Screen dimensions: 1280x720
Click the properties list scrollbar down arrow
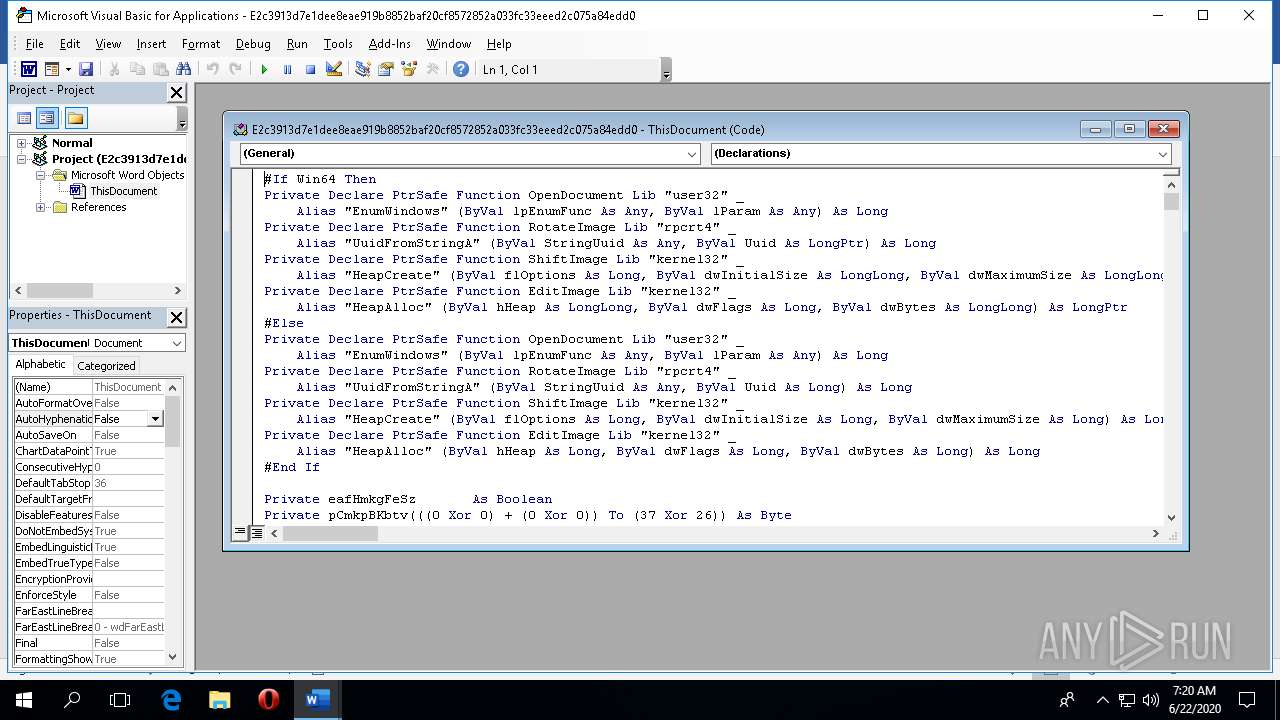173,657
